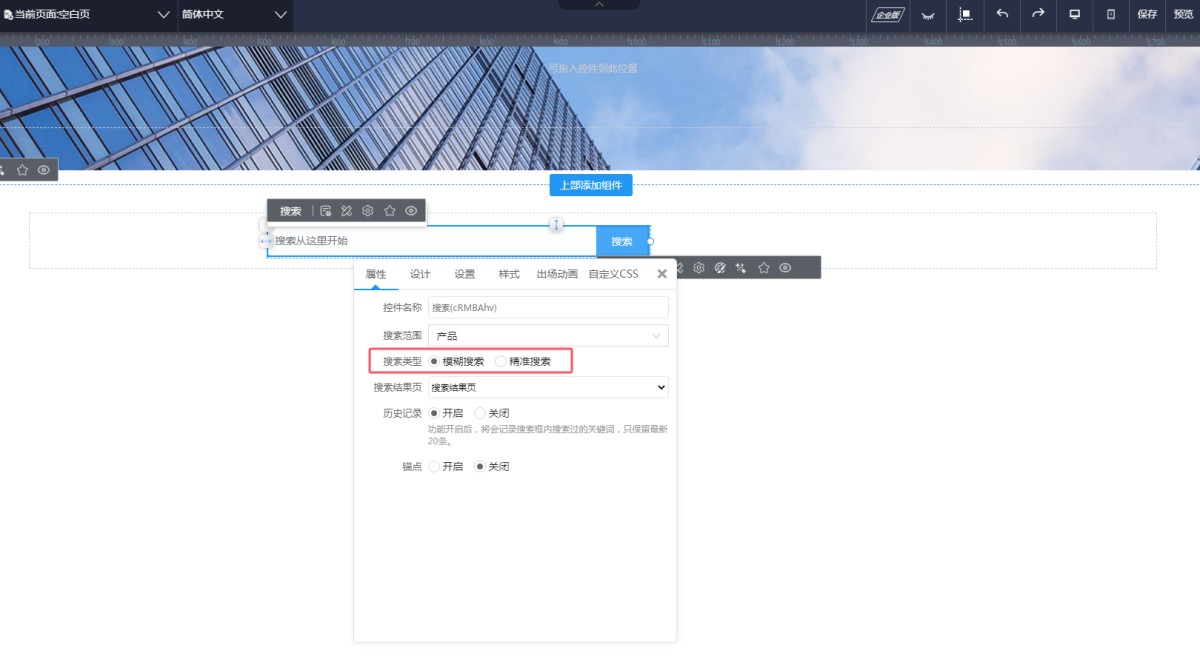The width and height of the screenshot is (1200, 659).
Task: Set 历史记录 to 关闭
Action: (x=480, y=413)
